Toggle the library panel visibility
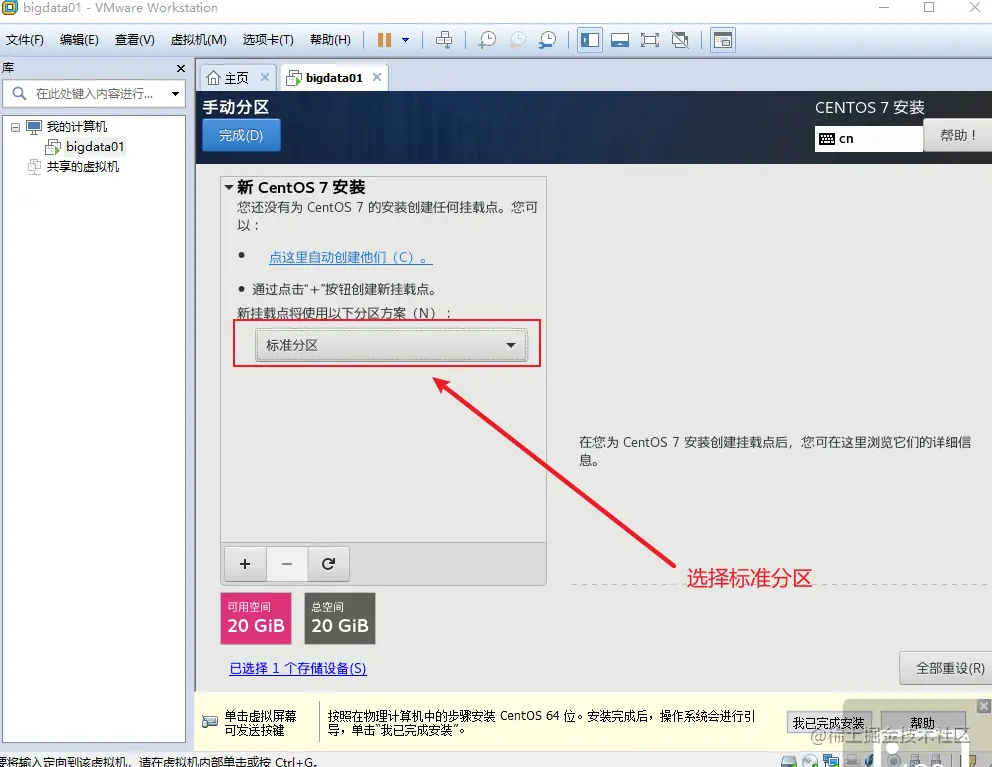 pos(589,40)
